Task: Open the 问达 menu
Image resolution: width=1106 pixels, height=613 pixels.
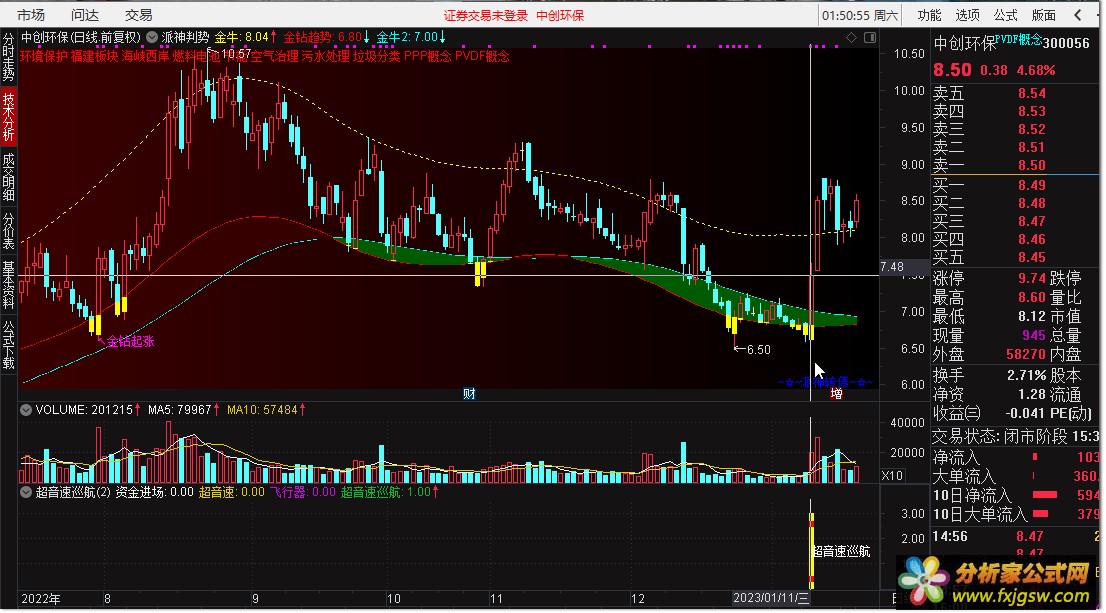Action: [85, 15]
